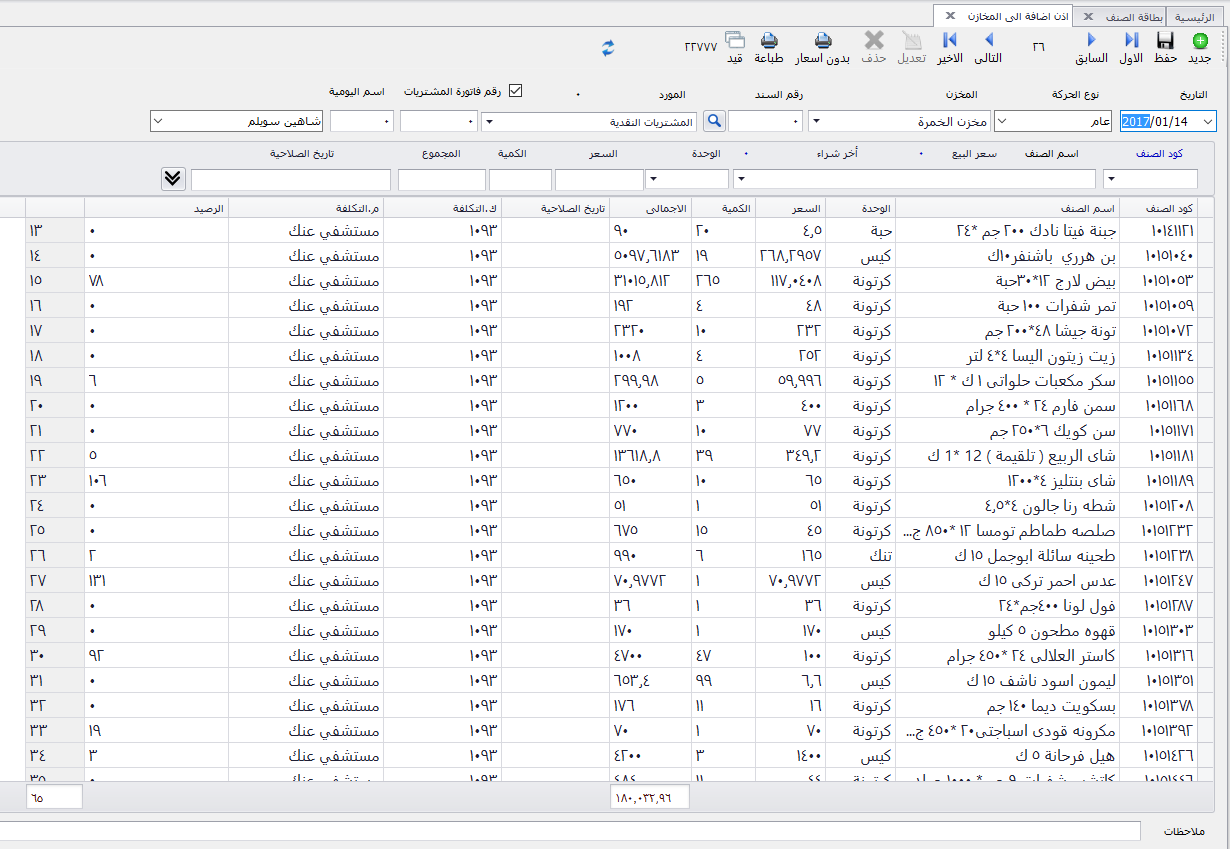The height and width of the screenshot is (849, 1230).
Task: Click the Print (طباعة) printer icon
Action: pyautogui.click(x=769, y=41)
